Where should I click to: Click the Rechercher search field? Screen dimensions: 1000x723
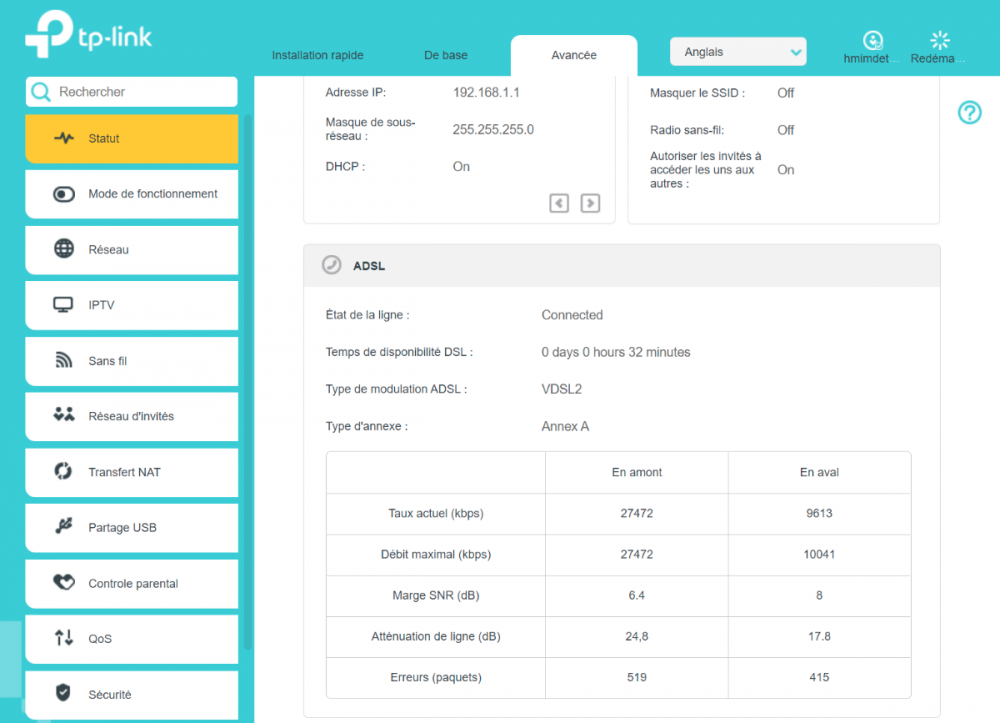pyautogui.click(x=140, y=92)
